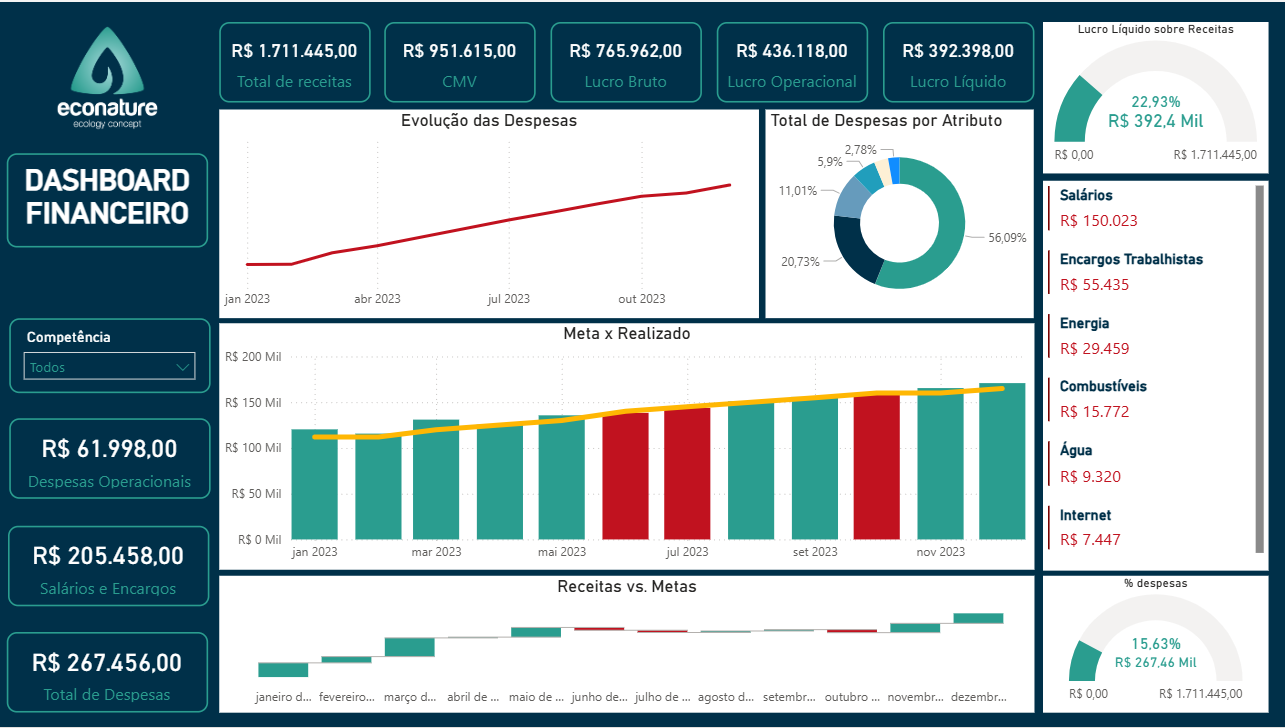Screen dimensions: 1285x728
Task: Select the Lucro Bruto card
Action: [626, 61]
